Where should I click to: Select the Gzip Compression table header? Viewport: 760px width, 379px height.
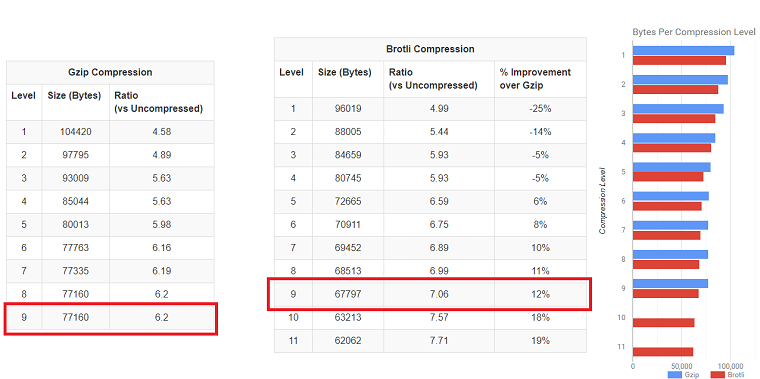110,73
